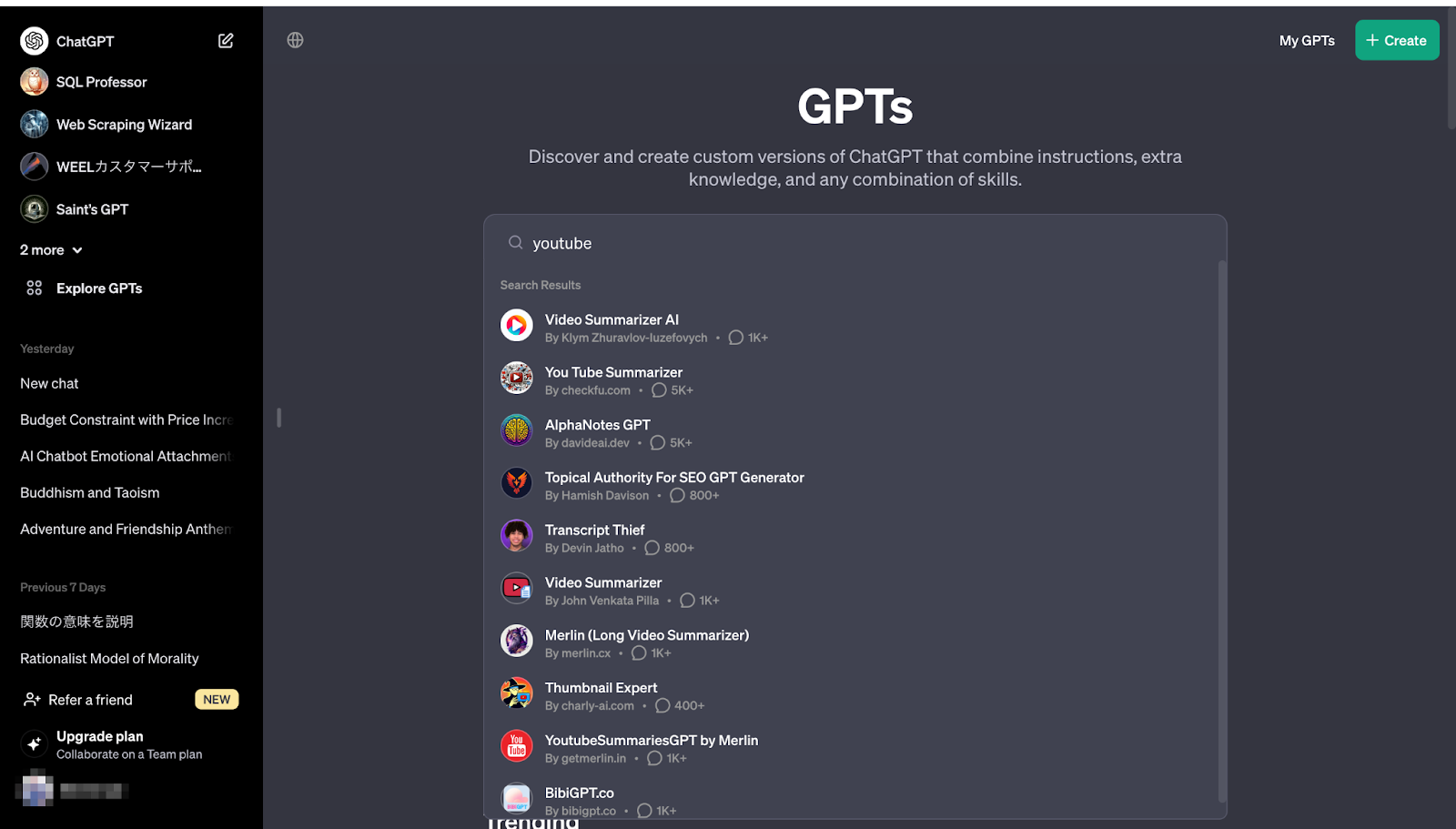Click the You Tube Summarizer logo
The width and height of the screenshot is (1456, 829).
coord(517,378)
